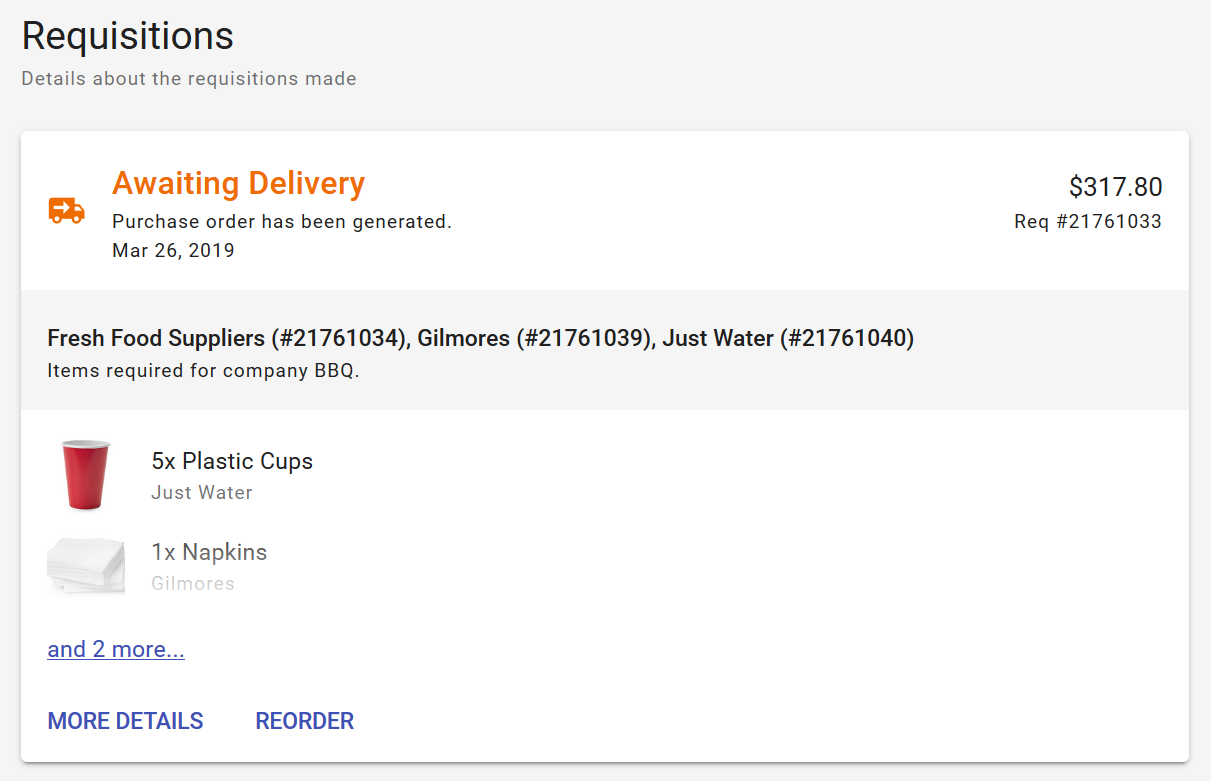Click the orange delivery truck icon
The width and height of the screenshot is (1211, 781).
(x=67, y=210)
